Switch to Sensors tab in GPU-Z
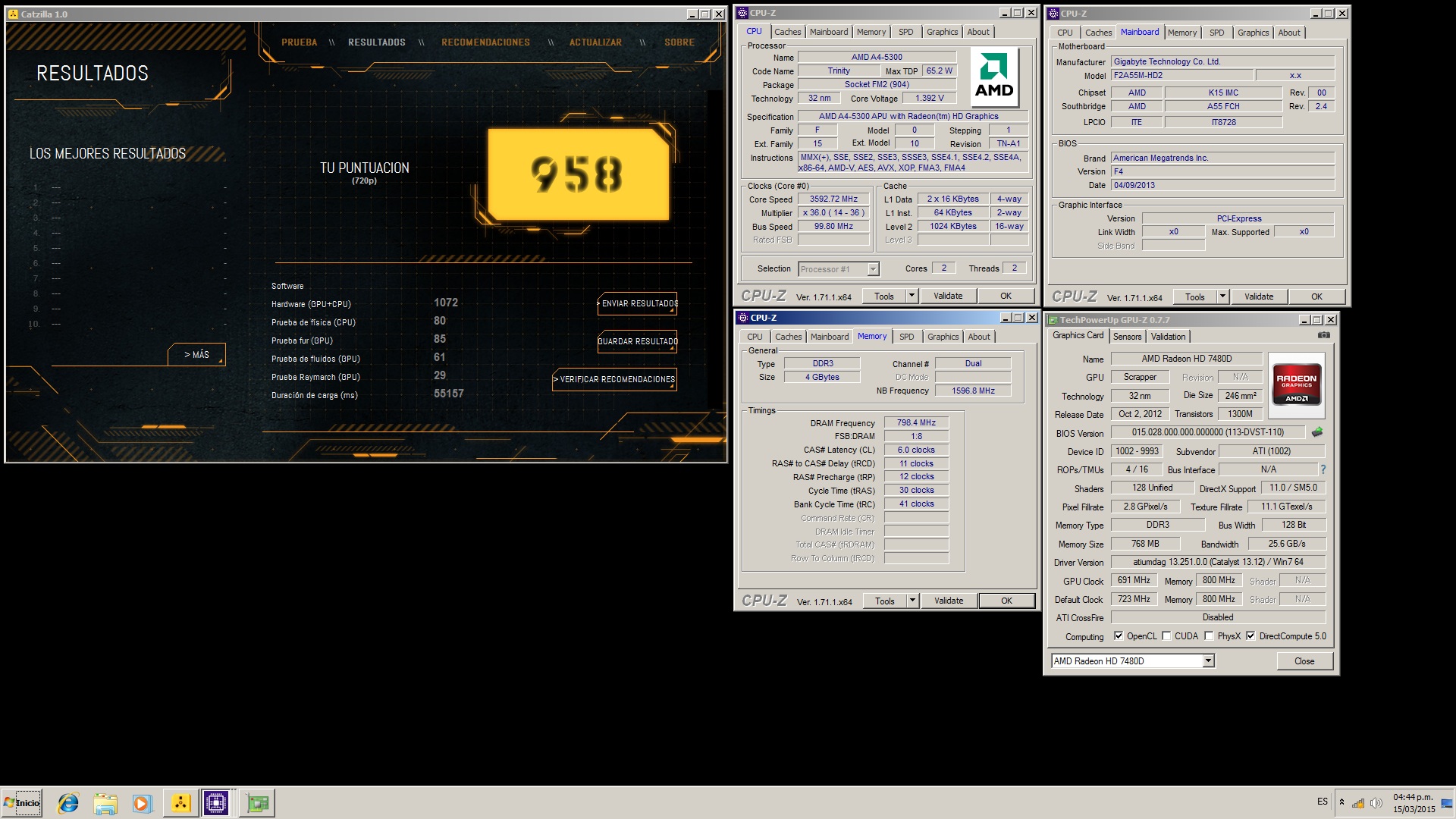This screenshot has width=1456, height=819. [1127, 337]
